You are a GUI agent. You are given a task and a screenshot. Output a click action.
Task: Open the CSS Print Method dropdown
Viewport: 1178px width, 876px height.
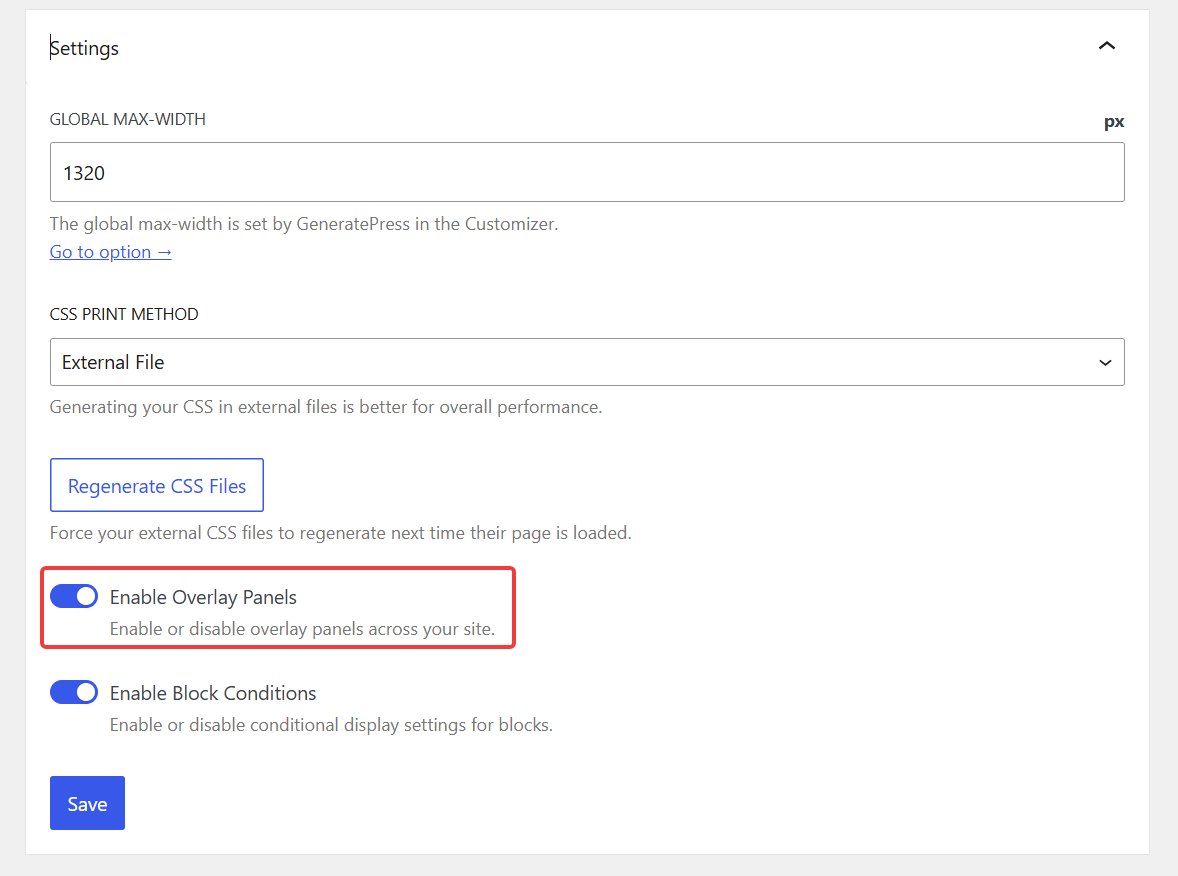pyautogui.click(x=587, y=362)
